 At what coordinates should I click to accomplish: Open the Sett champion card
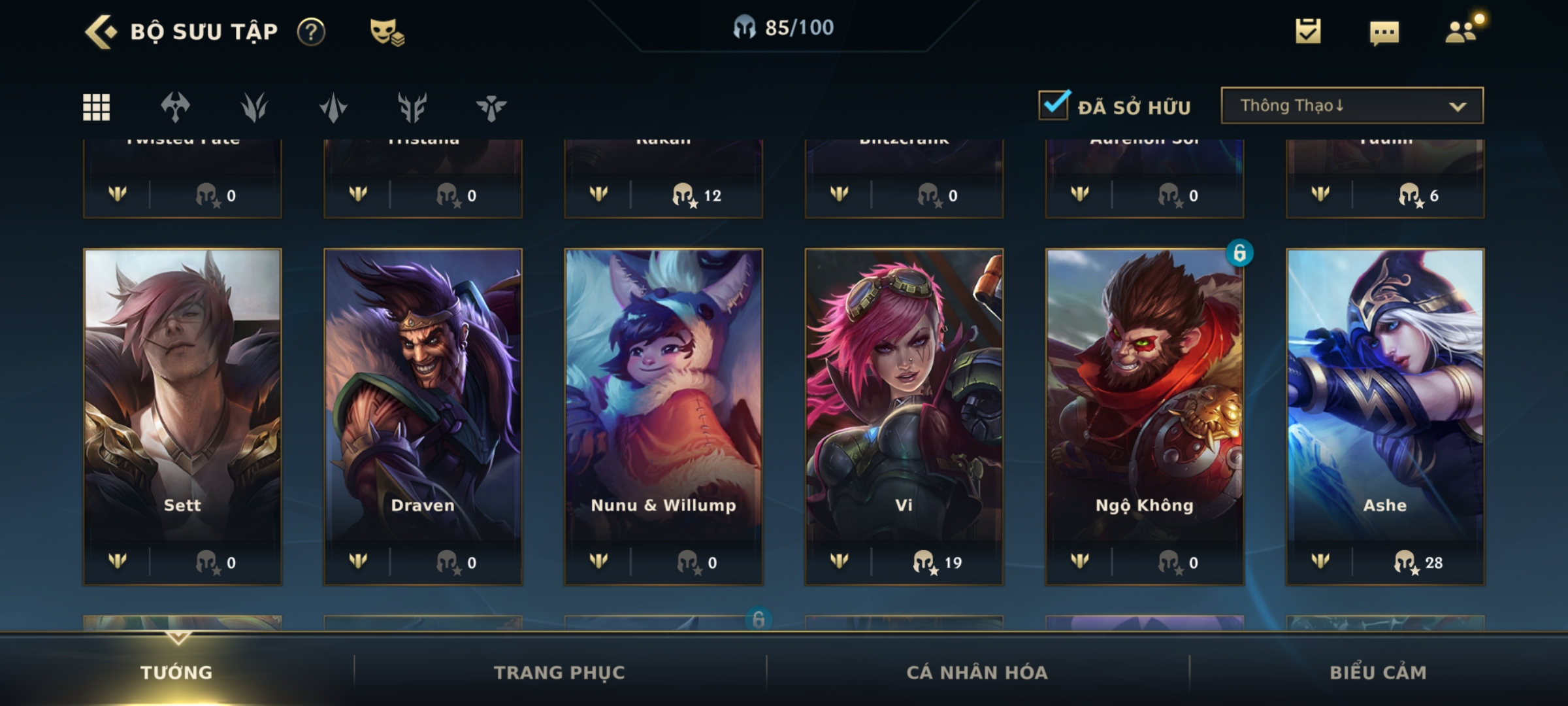182,416
